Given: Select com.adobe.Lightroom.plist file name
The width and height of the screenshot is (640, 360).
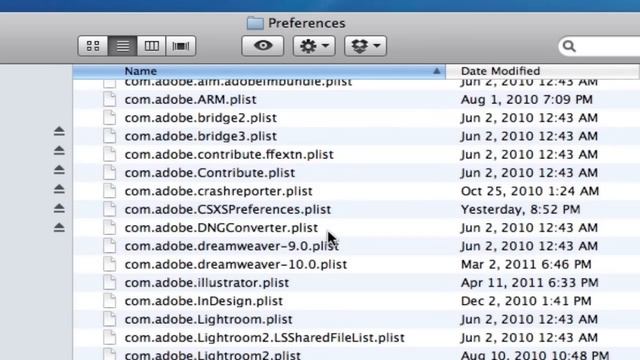Looking at the screenshot, I should (208, 320).
